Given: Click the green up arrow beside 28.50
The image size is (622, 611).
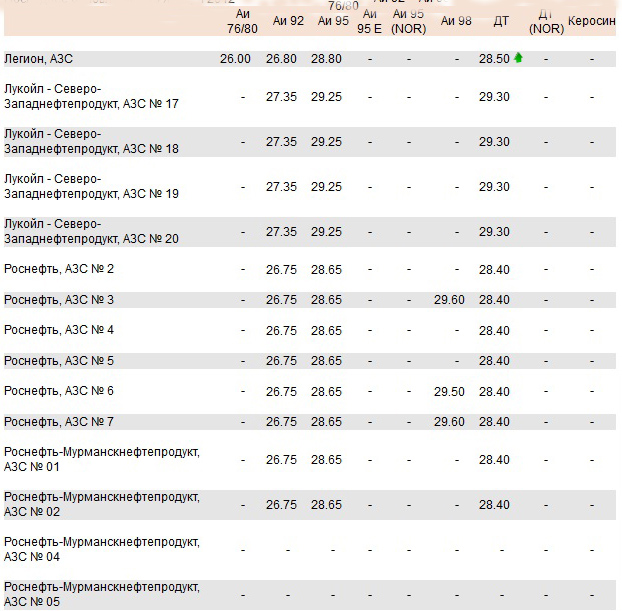Looking at the screenshot, I should [518, 59].
